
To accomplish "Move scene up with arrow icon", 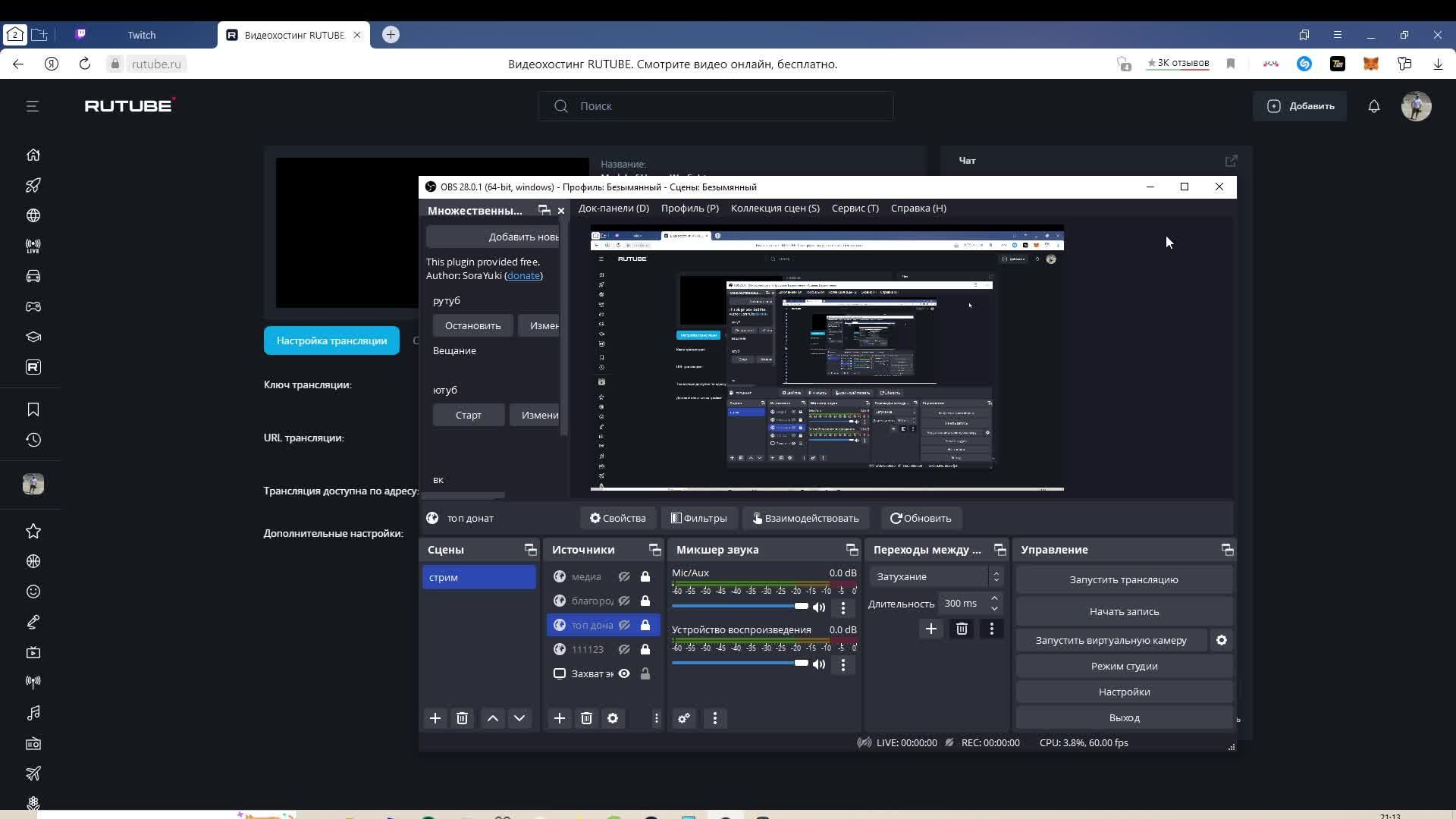I will [493, 718].
